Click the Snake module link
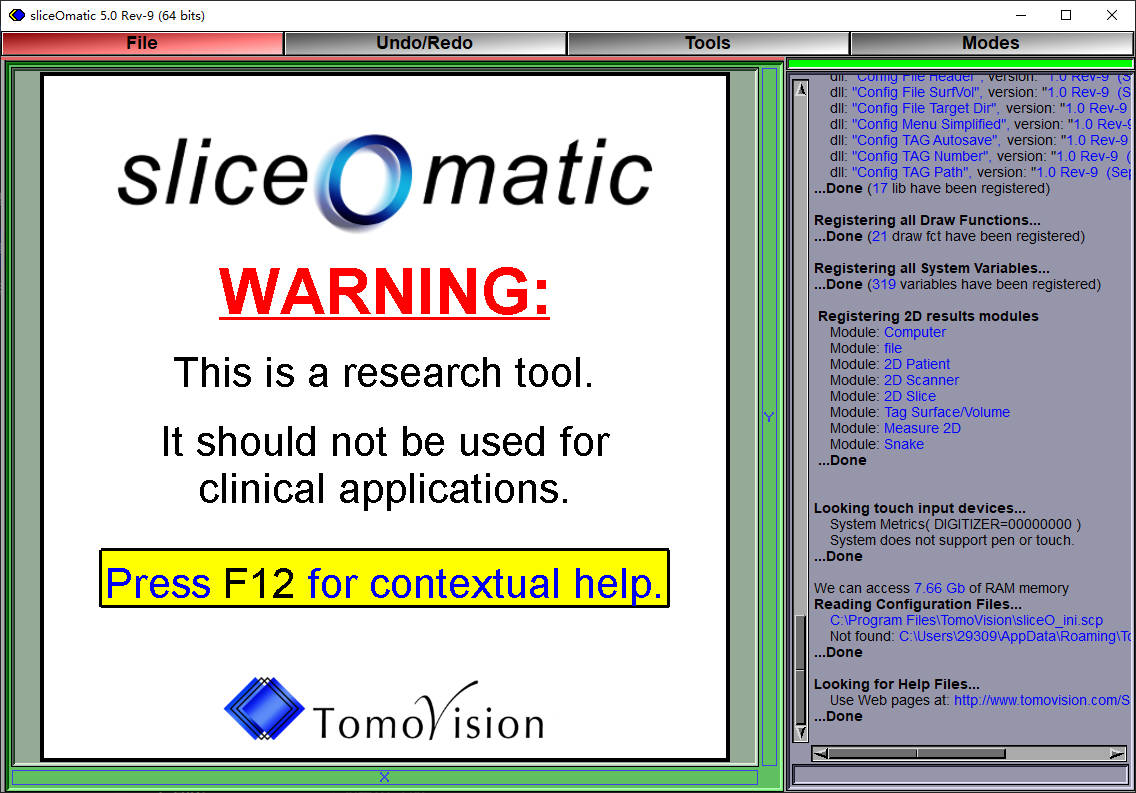 coord(903,444)
